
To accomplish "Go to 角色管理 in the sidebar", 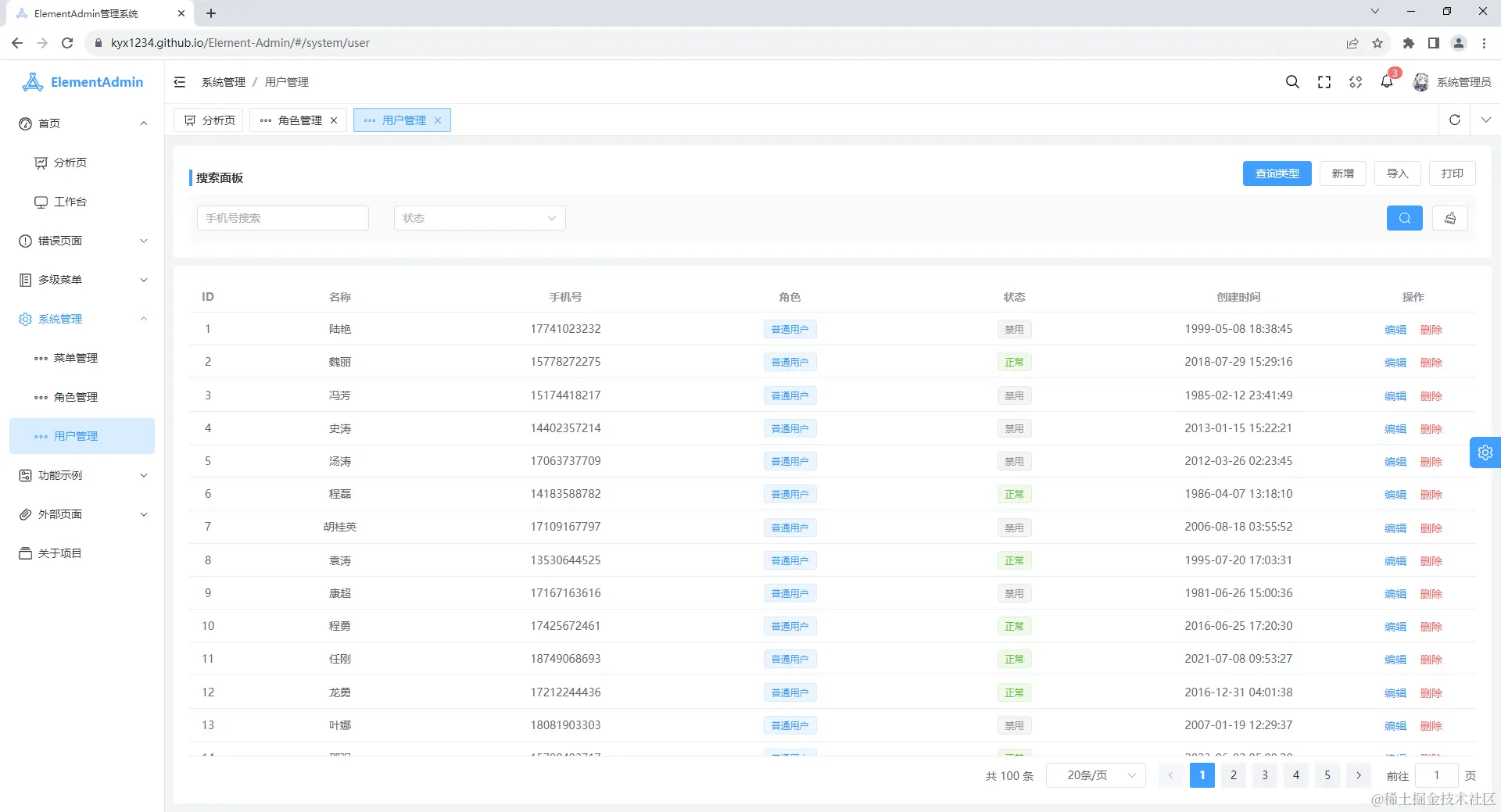I will [x=82, y=397].
